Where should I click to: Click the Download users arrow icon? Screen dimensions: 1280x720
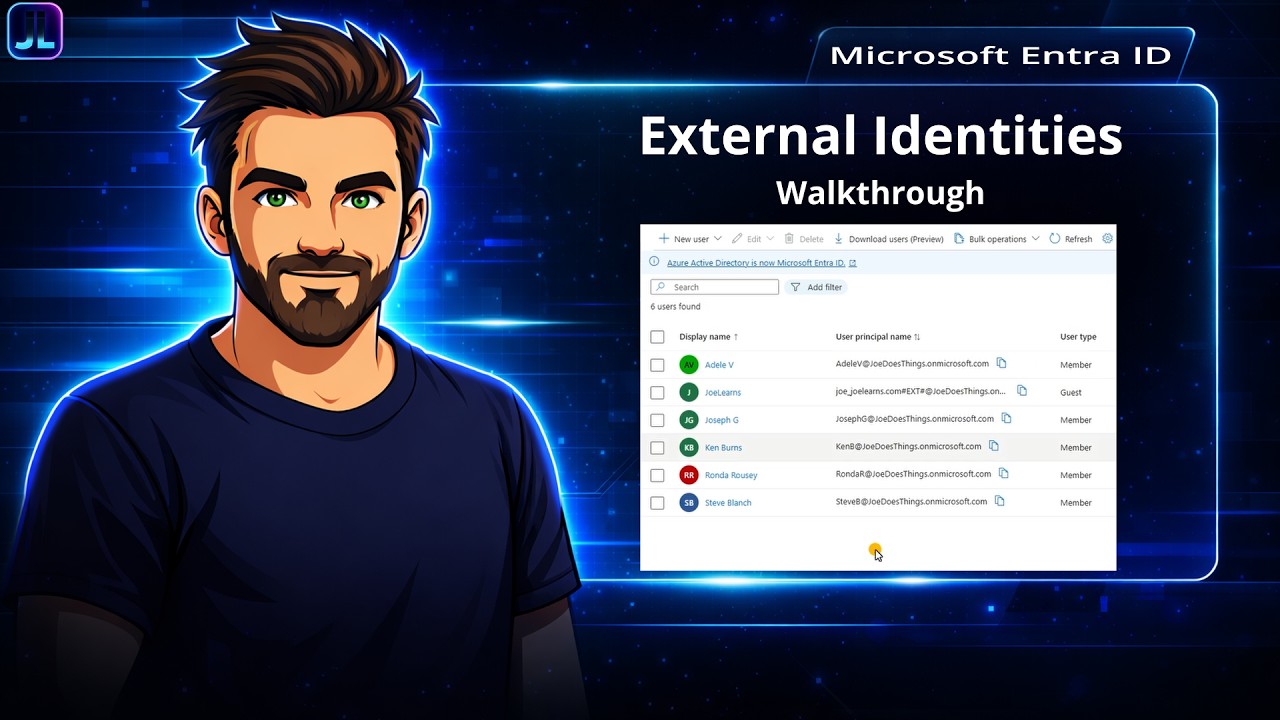(839, 239)
